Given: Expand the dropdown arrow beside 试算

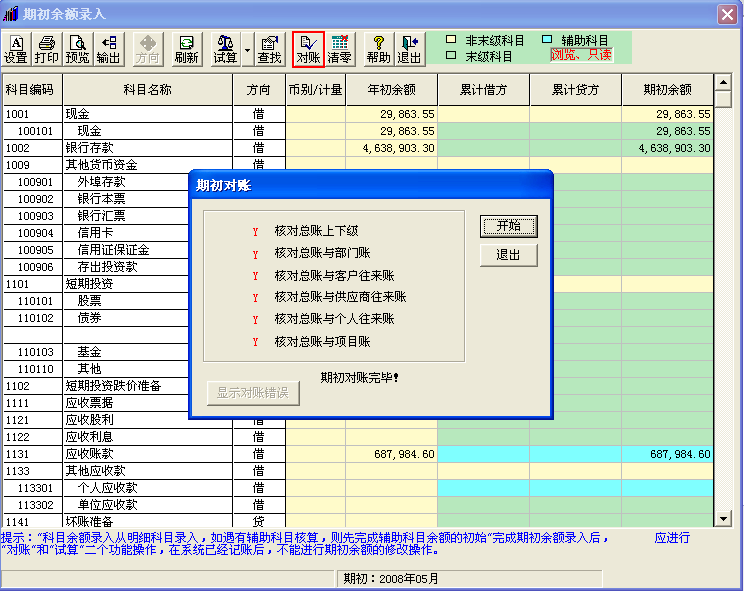Looking at the screenshot, I should point(247,49).
